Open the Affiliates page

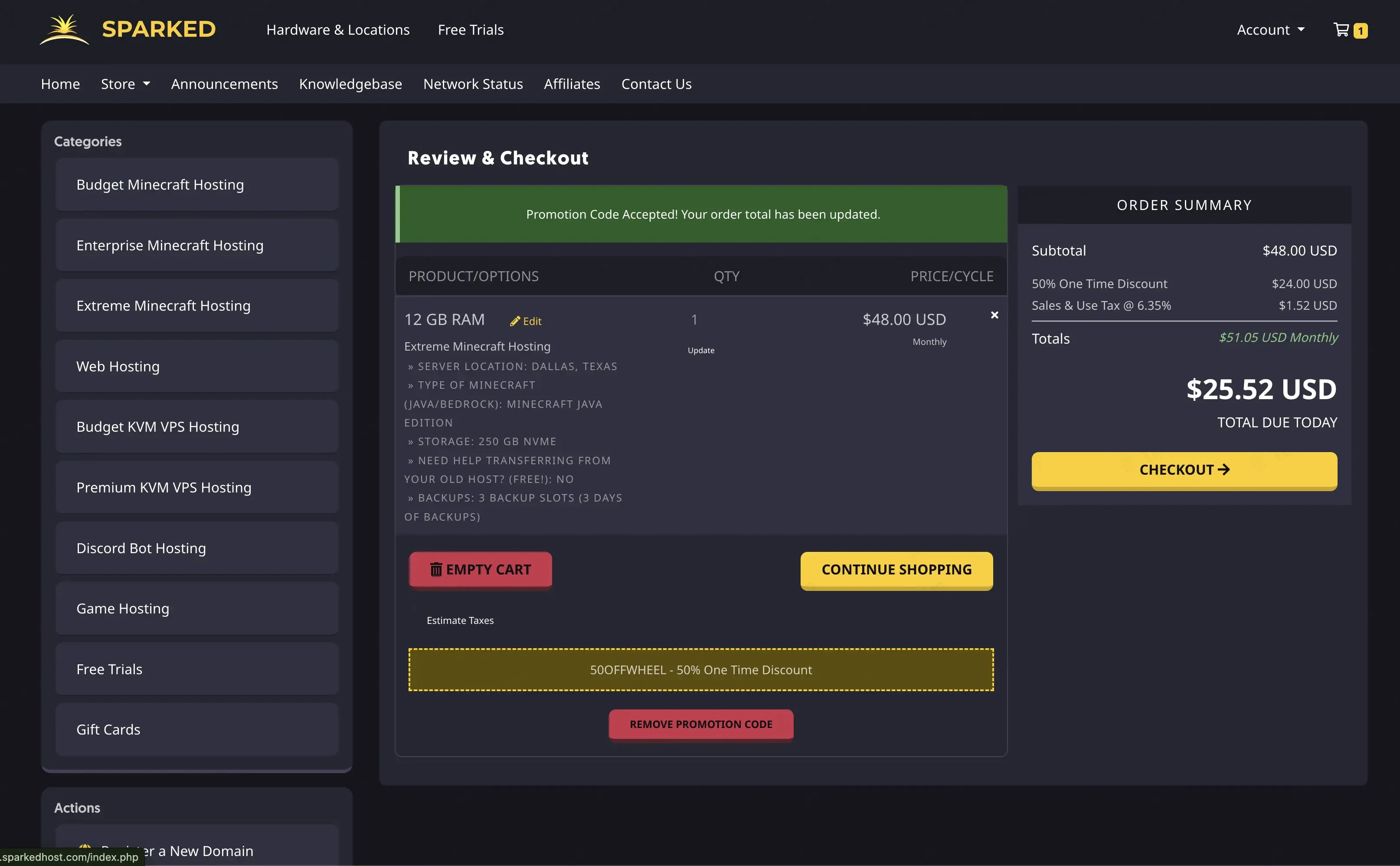pyautogui.click(x=572, y=84)
